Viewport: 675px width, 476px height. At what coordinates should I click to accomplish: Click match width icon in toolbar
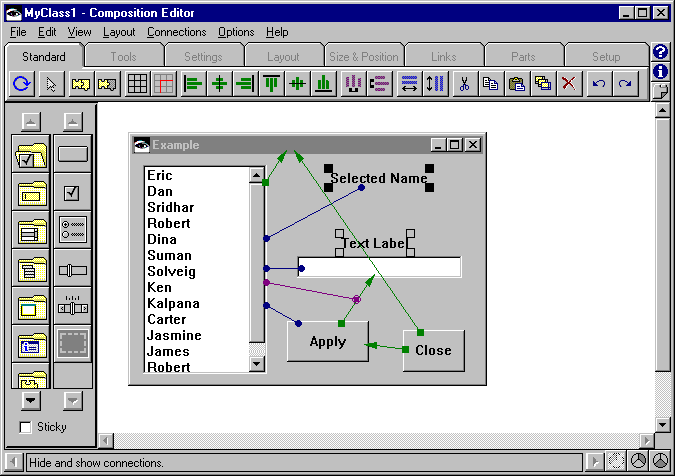click(x=409, y=83)
